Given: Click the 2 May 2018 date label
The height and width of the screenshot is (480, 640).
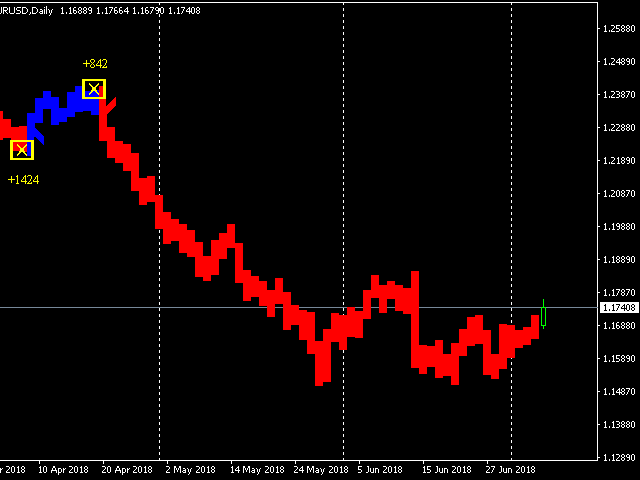Looking at the screenshot, I should coord(191,470).
